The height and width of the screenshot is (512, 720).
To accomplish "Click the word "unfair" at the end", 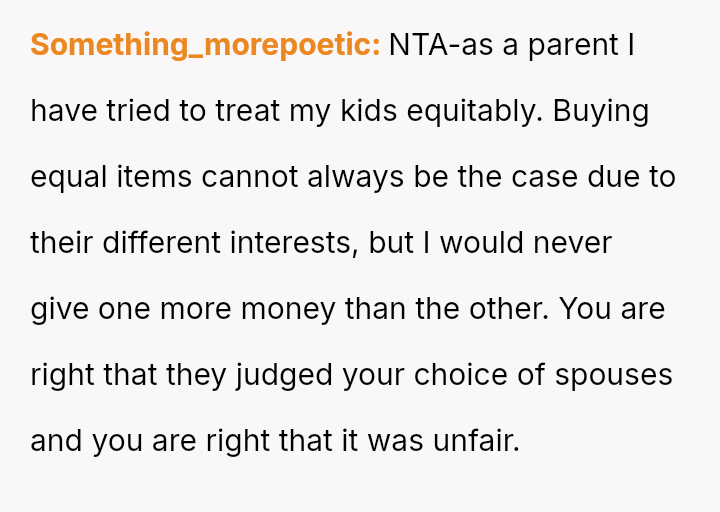I will click(x=473, y=441).
